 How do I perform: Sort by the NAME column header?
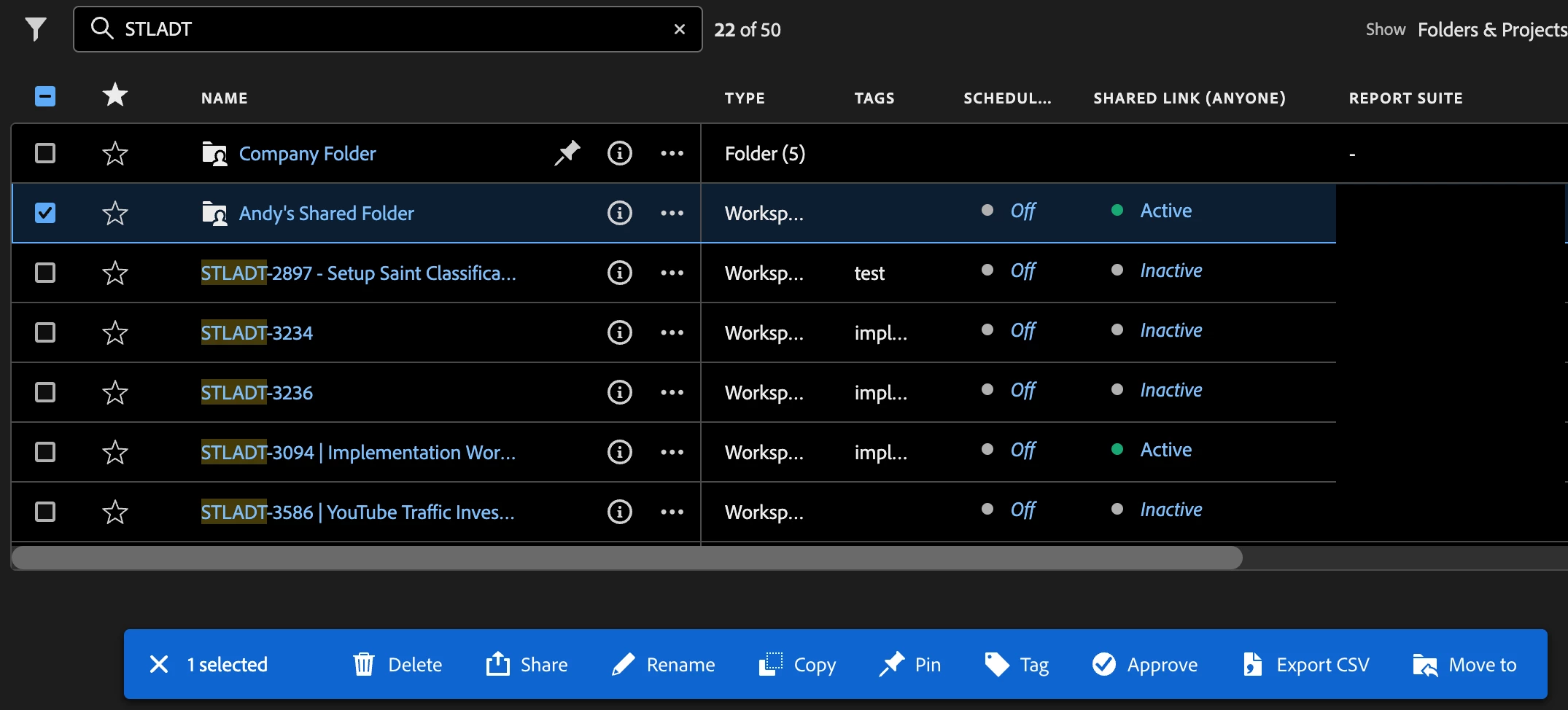coord(225,98)
